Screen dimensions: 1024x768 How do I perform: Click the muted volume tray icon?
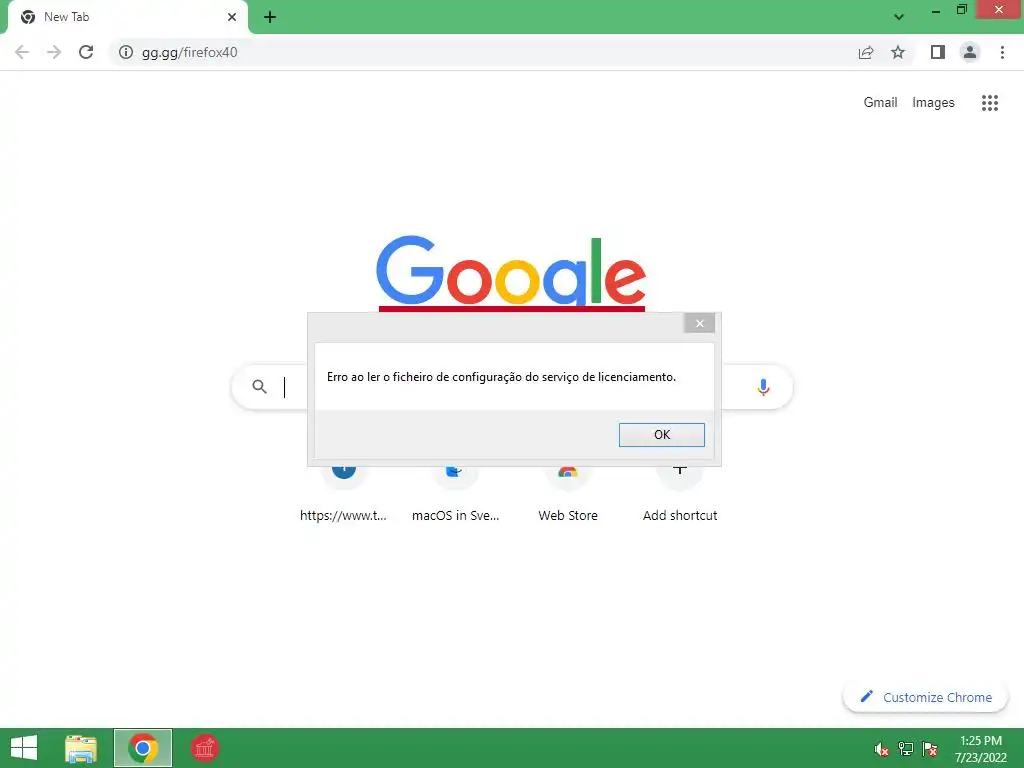pos(882,749)
